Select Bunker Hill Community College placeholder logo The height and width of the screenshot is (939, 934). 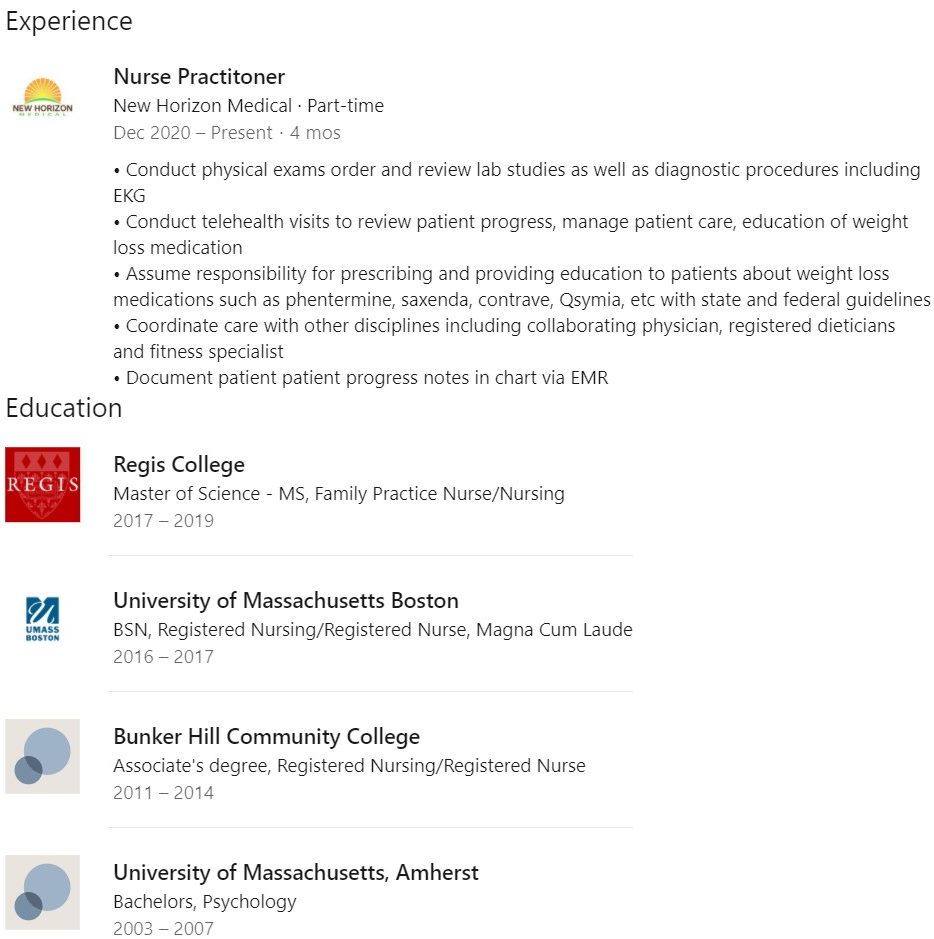(43, 756)
